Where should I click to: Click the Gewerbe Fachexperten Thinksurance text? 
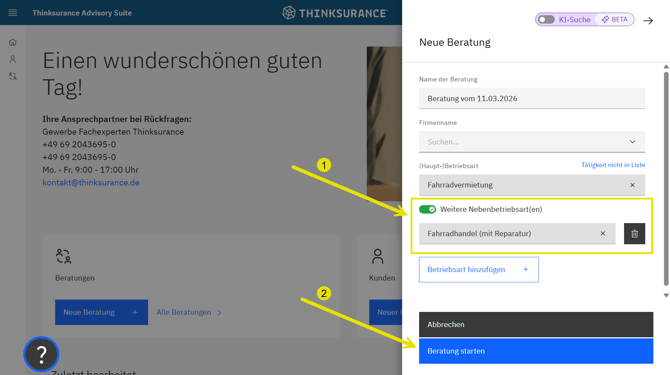coord(113,132)
